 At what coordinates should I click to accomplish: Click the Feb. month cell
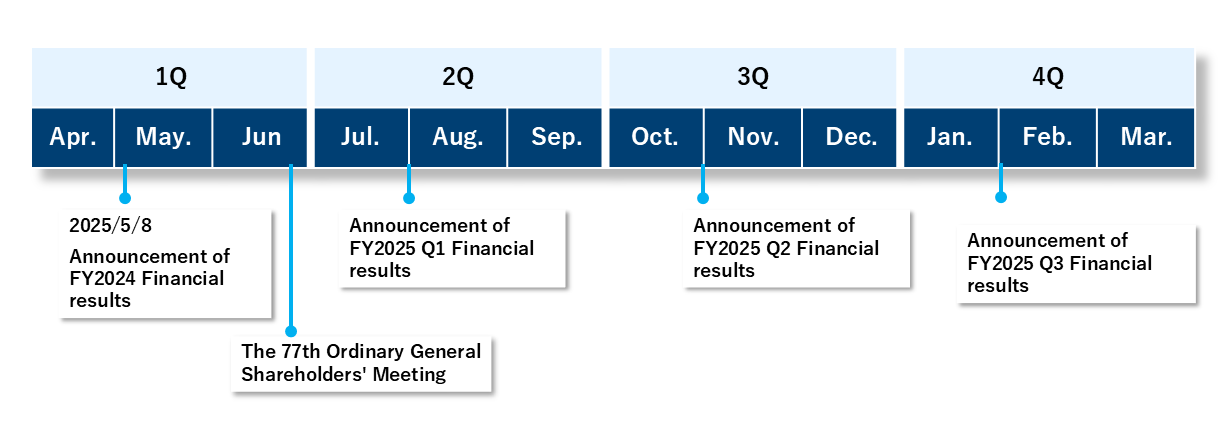(1048, 137)
